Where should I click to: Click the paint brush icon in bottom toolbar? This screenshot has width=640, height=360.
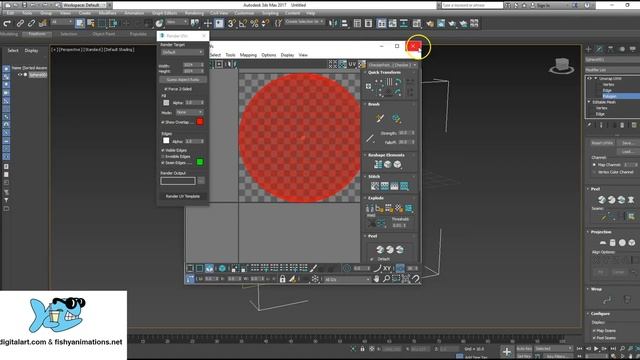pyautogui.click(x=313, y=268)
